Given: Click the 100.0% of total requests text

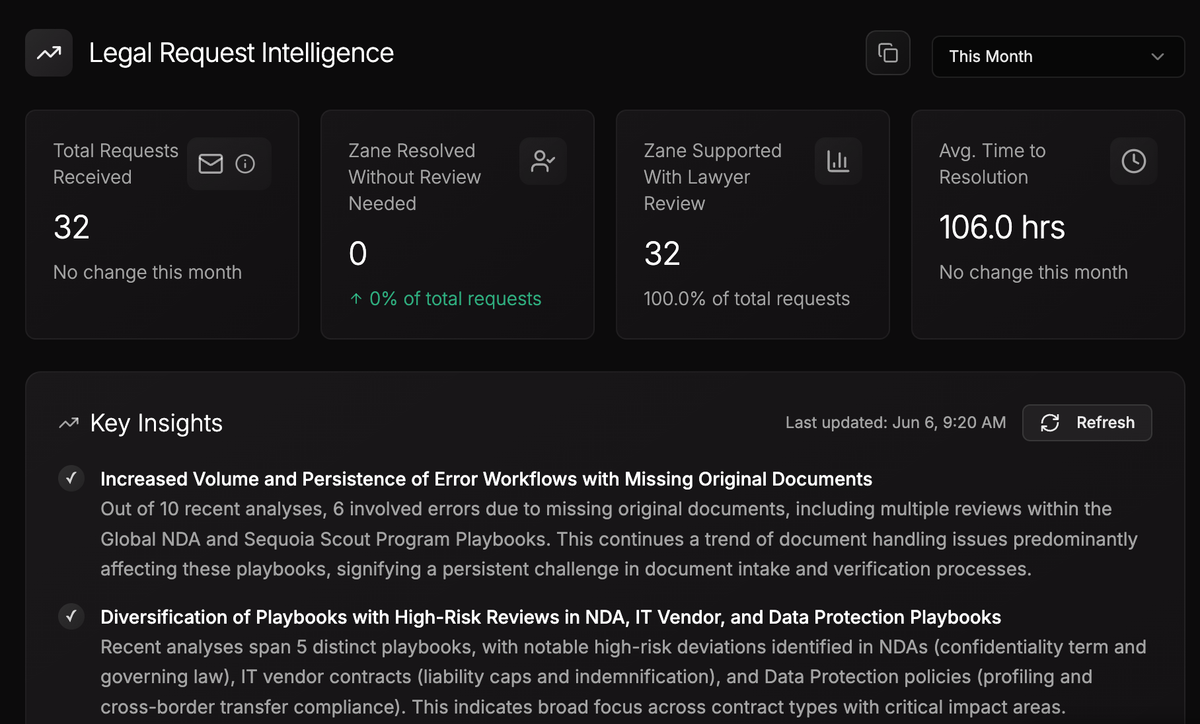Looking at the screenshot, I should (x=746, y=299).
